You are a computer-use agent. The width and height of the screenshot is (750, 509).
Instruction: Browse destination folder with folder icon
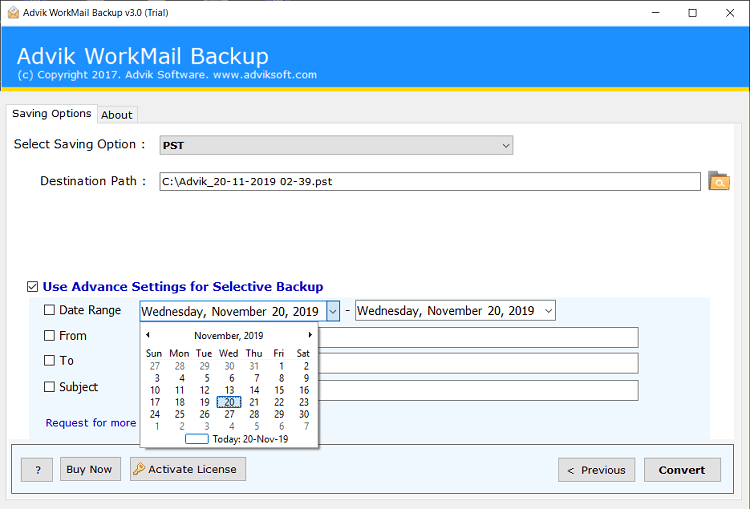pos(718,181)
